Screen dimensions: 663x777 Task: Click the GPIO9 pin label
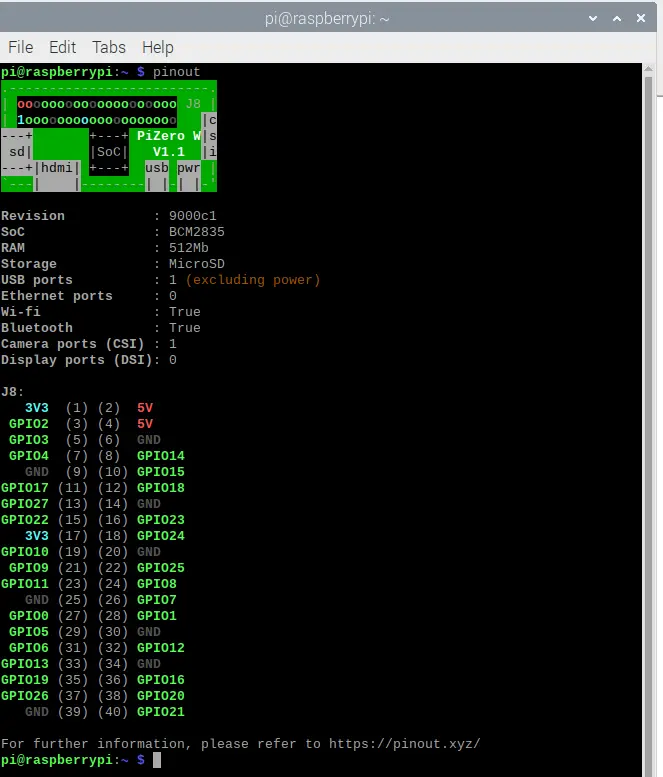tap(29, 567)
